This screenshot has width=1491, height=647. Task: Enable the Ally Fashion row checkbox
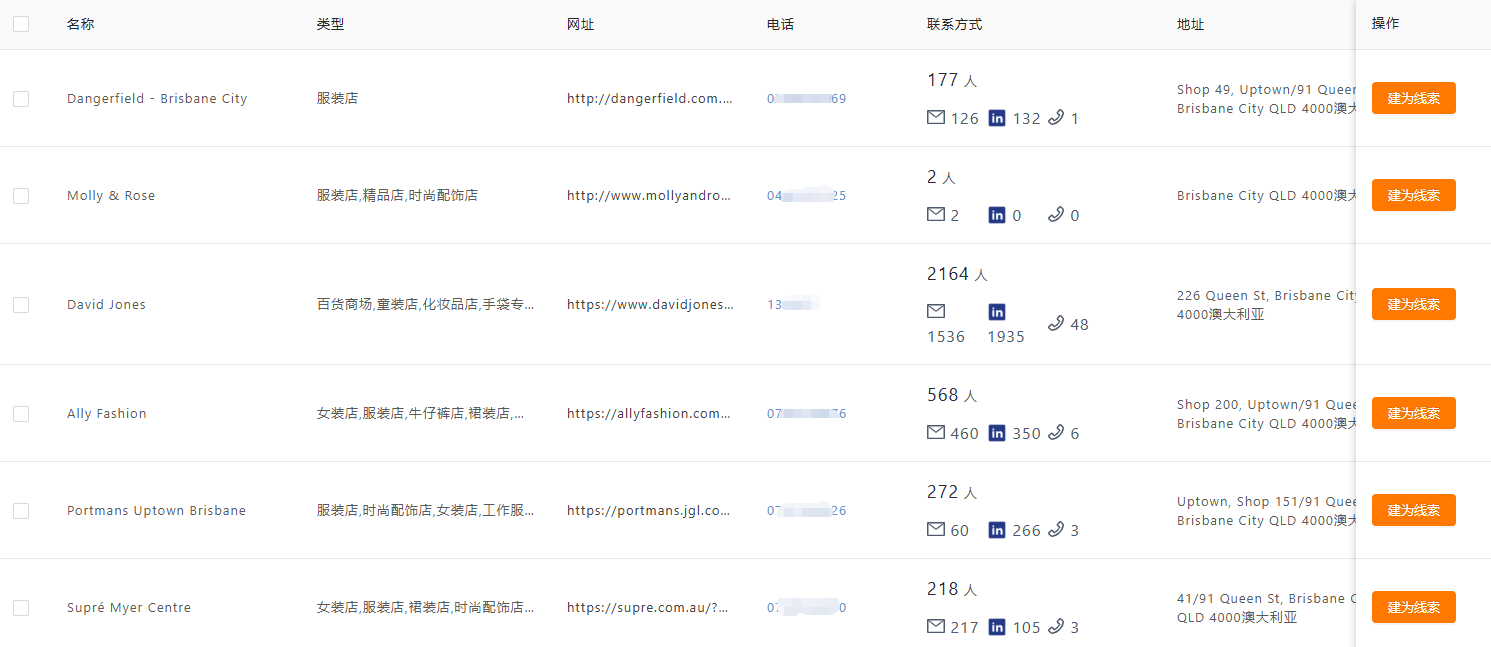tap(21, 414)
